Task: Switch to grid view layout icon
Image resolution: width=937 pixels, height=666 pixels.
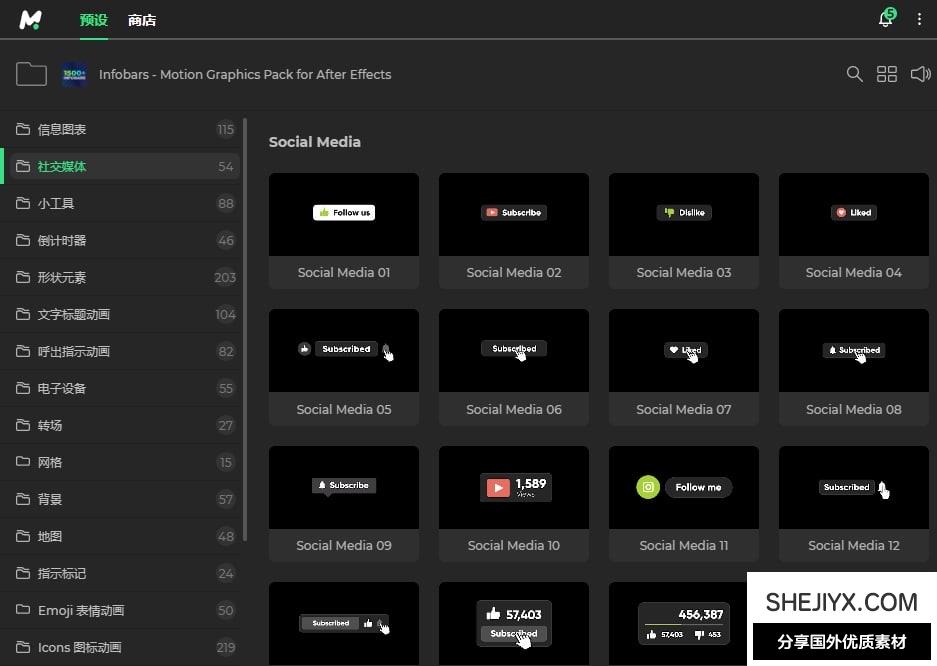Action: pos(886,74)
